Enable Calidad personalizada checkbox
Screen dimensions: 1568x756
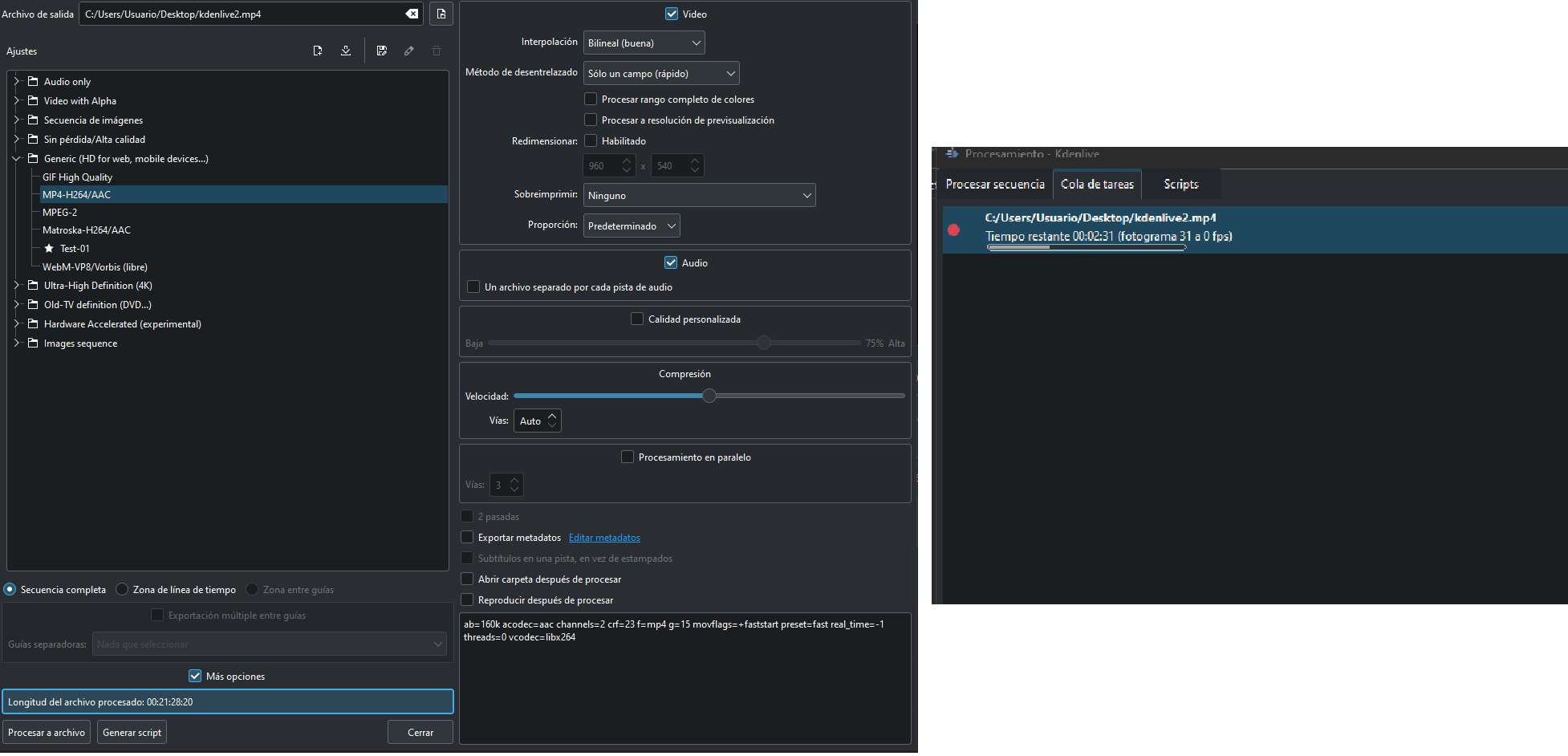tap(637, 319)
